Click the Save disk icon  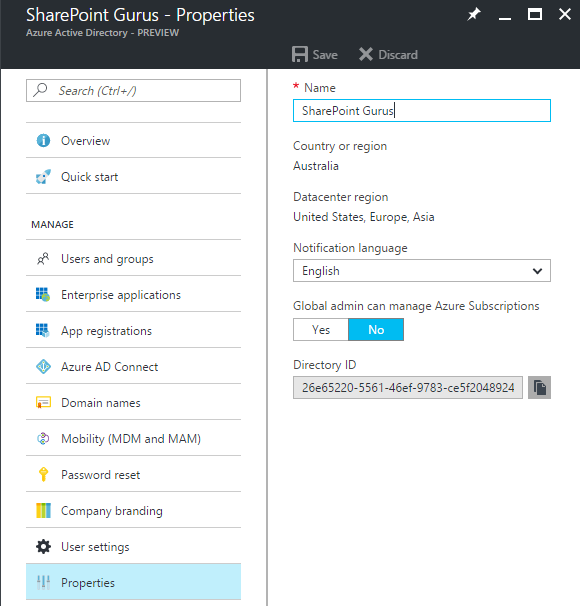[x=300, y=54]
